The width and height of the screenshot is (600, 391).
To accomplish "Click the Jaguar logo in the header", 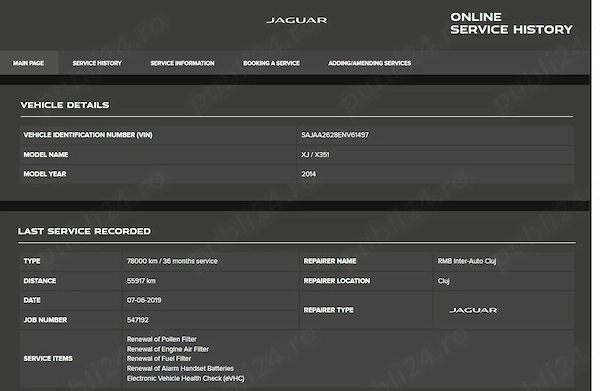I will coord(297,20).
